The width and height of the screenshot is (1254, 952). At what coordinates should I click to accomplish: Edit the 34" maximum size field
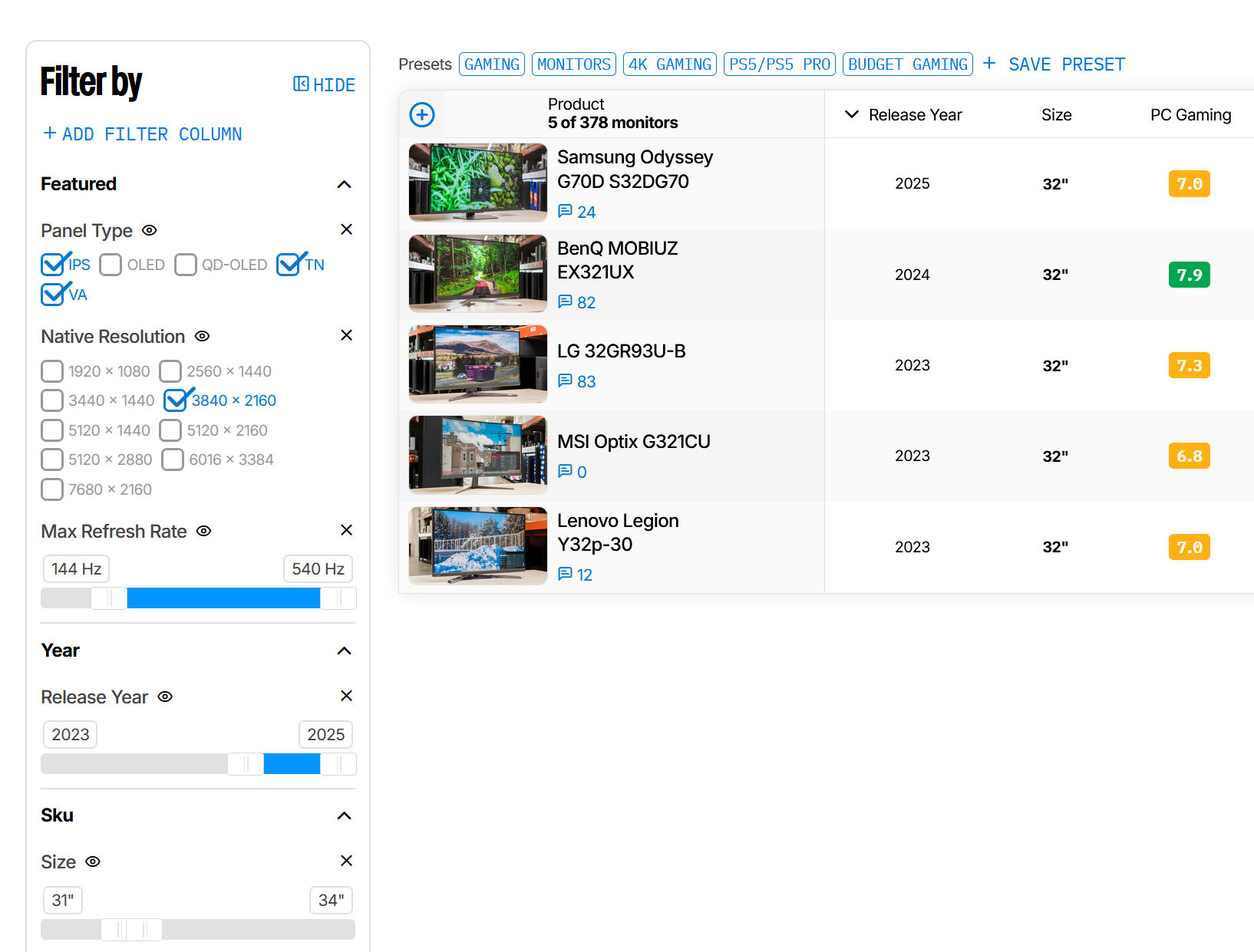tap(331, 900)
